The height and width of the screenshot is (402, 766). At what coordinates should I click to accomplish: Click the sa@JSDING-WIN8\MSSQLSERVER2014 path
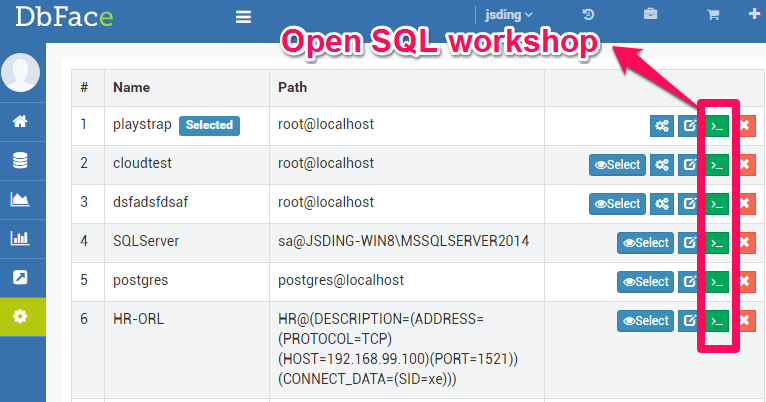[404, 241]
